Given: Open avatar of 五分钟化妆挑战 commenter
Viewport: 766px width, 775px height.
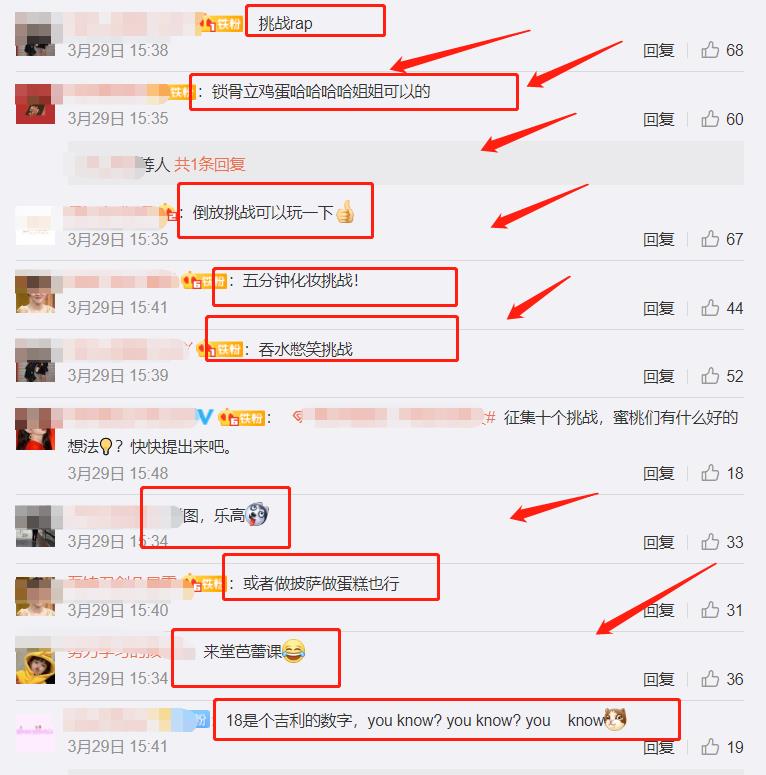Looking at the screenshot, I should (35, 292).
